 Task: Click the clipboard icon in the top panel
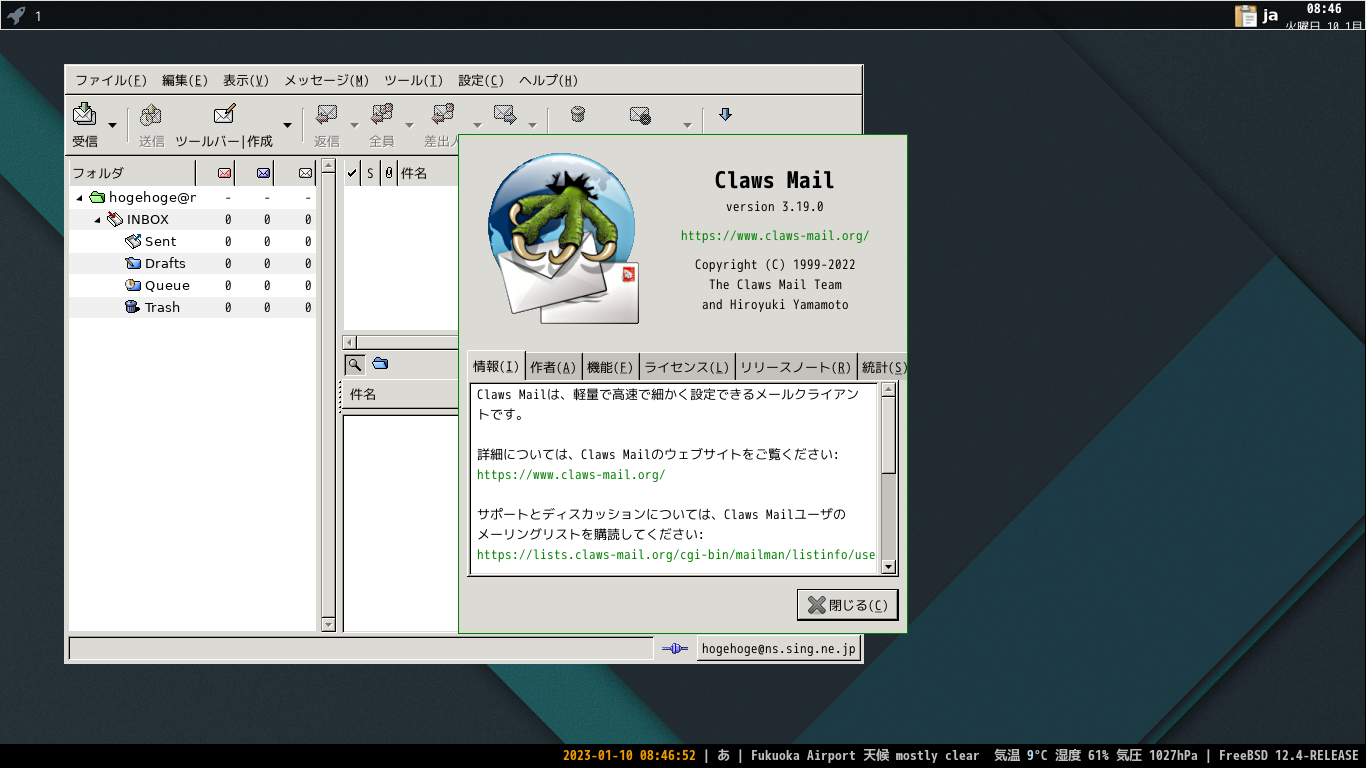(1245, 15)
